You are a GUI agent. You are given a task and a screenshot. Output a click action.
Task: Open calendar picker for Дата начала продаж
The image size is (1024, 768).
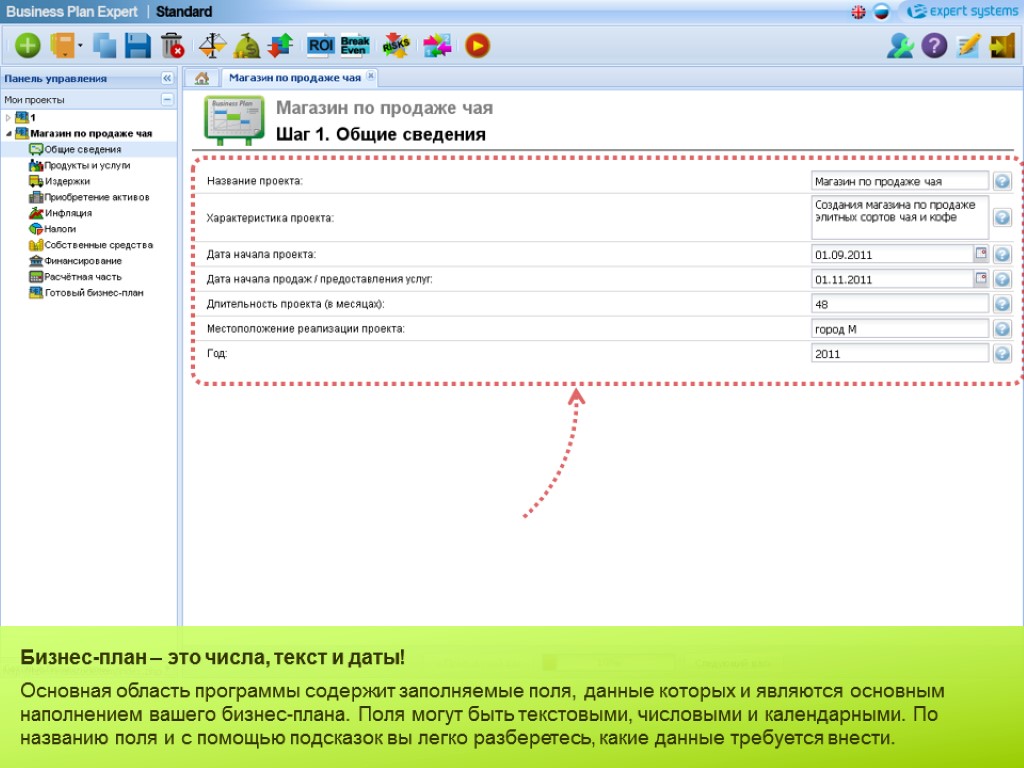[x=981, y=278]
